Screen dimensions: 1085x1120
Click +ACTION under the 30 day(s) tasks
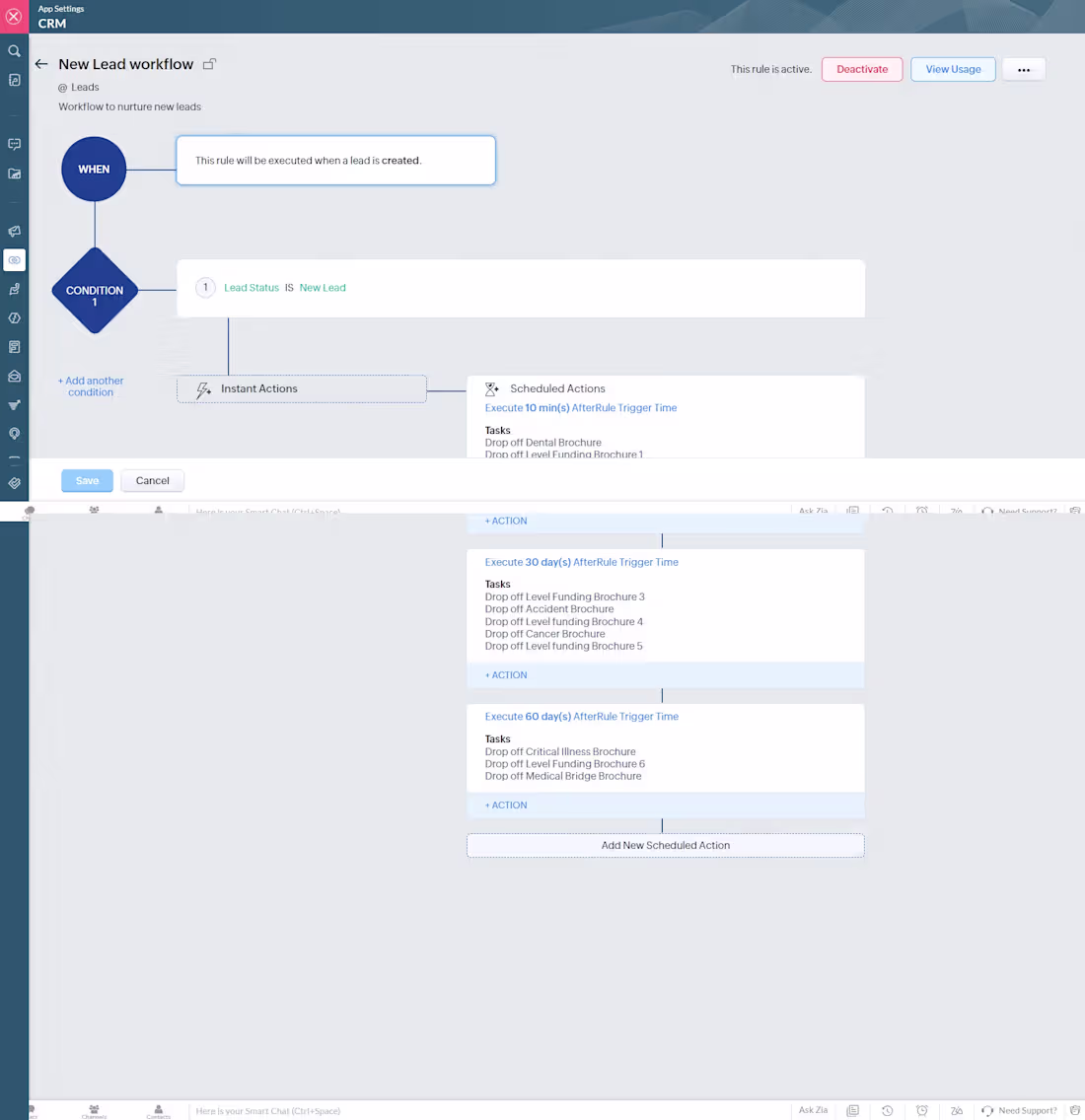pyautogui.click(x=506, y=675)
